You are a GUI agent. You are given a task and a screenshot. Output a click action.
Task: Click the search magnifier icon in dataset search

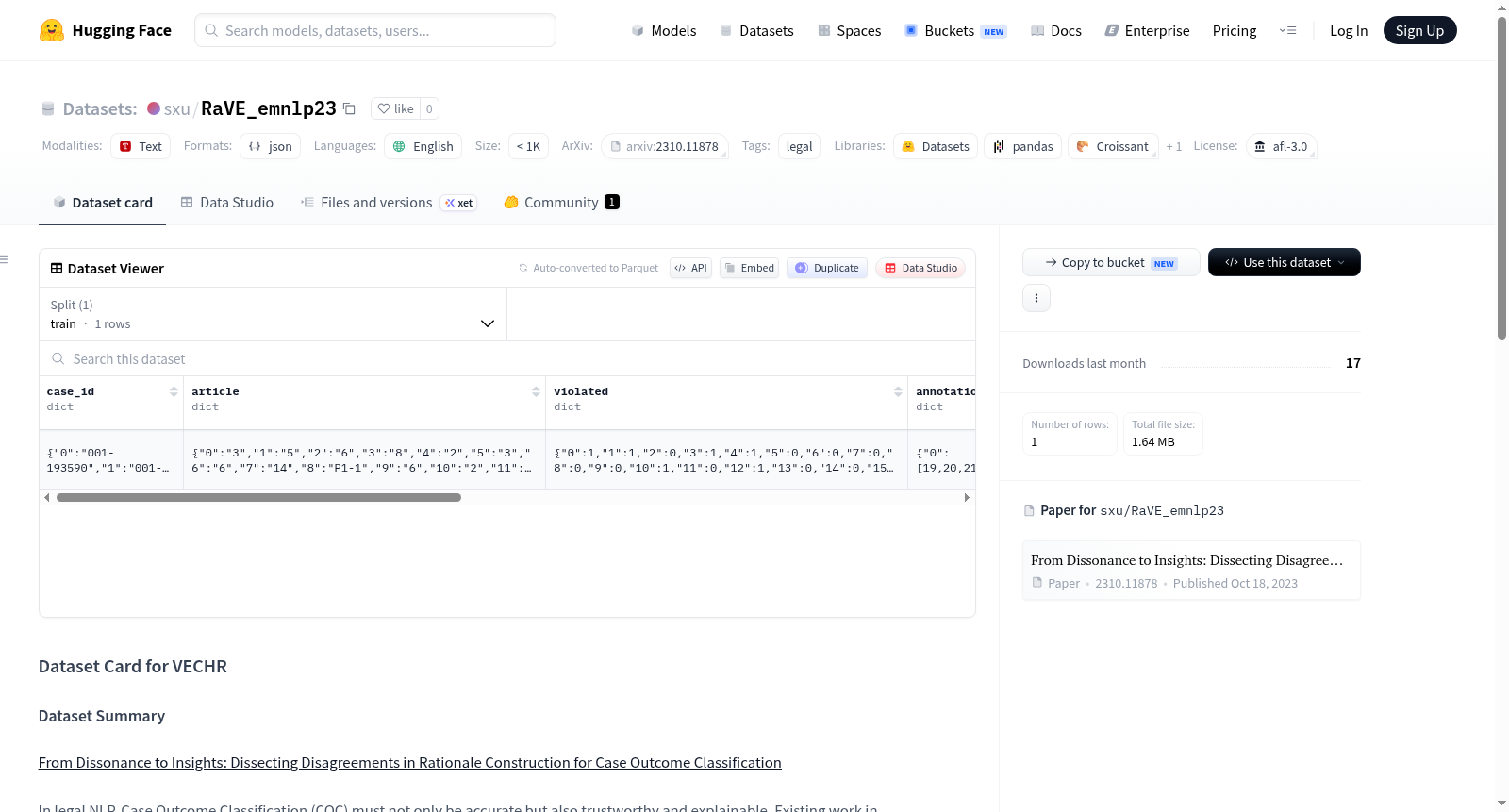click(x=58, y=358)
